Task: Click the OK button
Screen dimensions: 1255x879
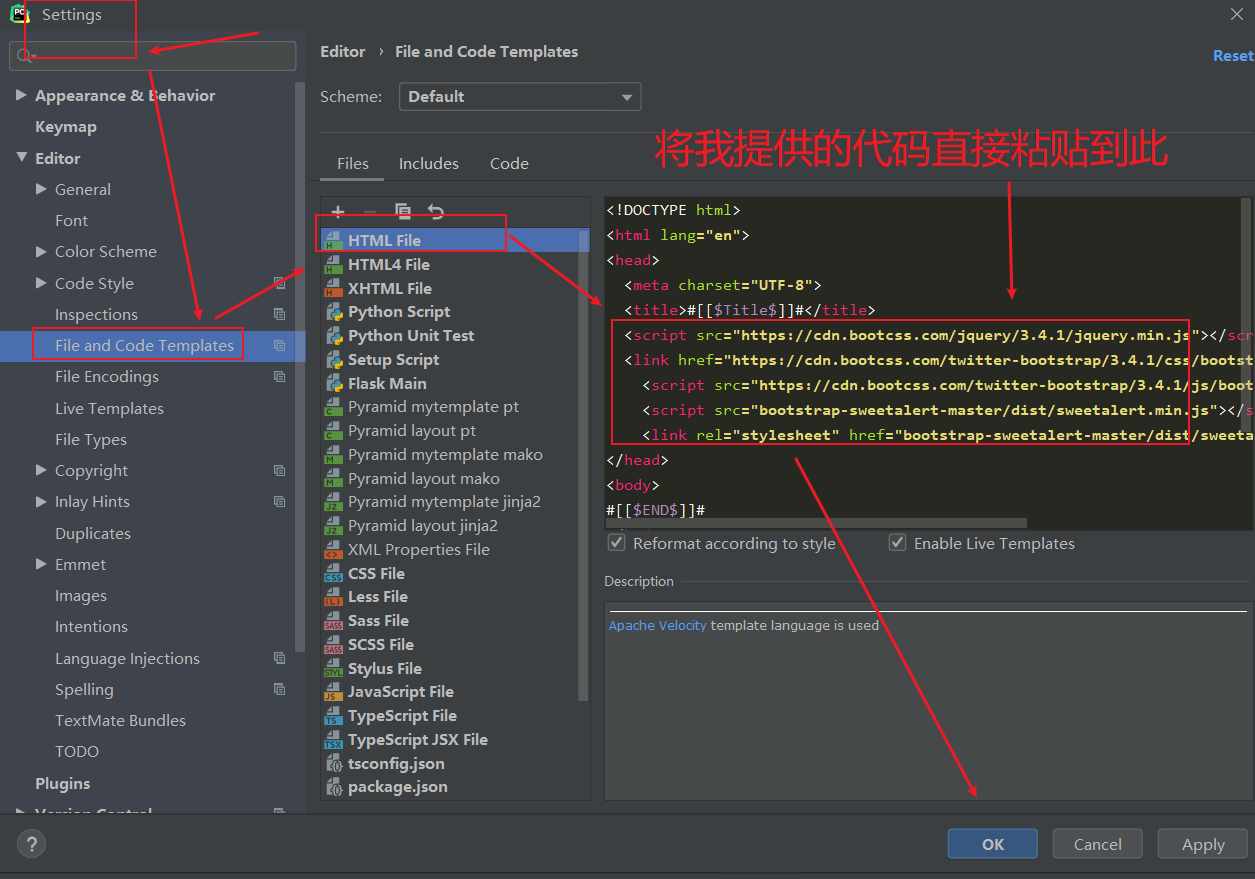Action: tap(993, 844)
